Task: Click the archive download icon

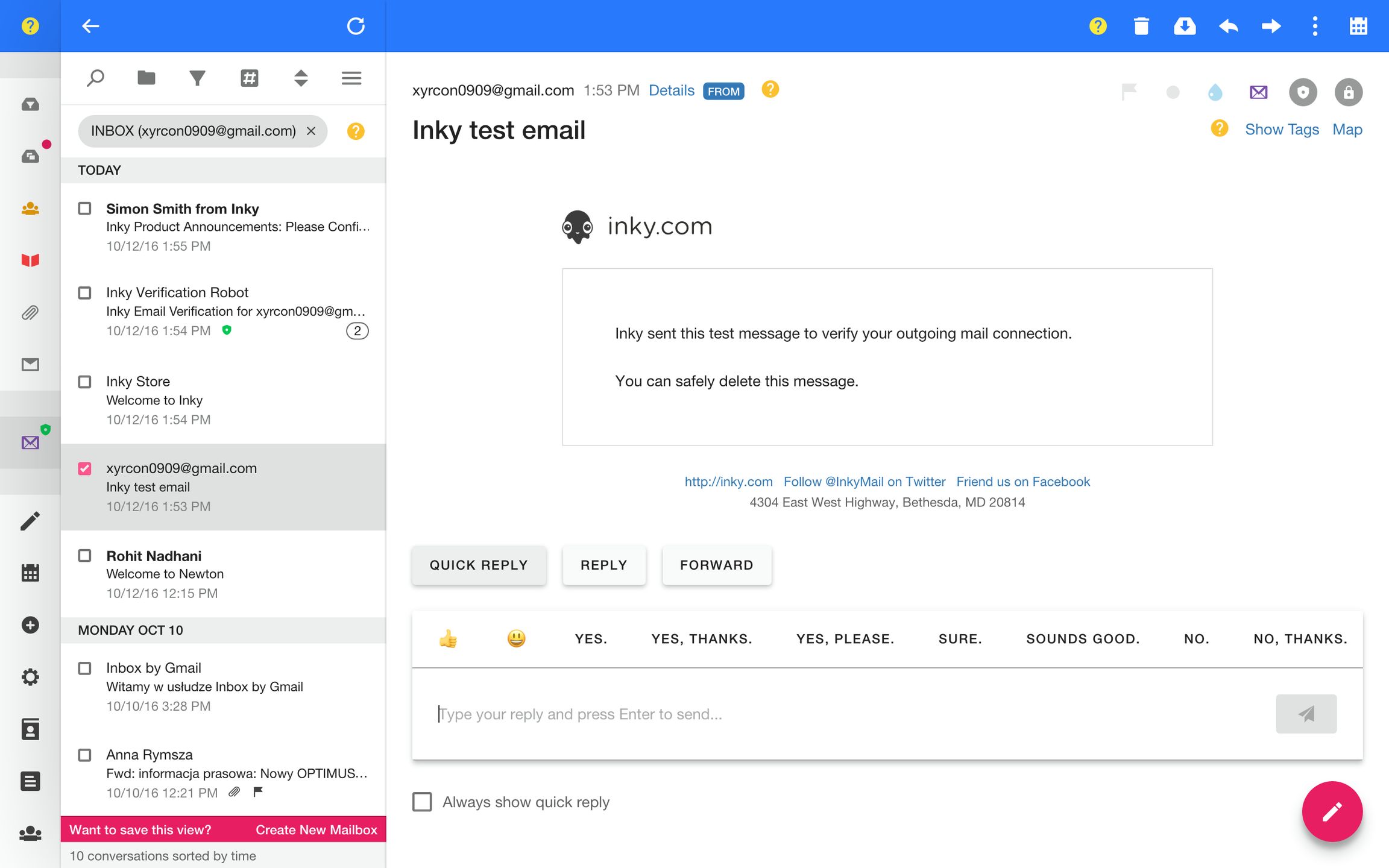Action: [1184, 26]
